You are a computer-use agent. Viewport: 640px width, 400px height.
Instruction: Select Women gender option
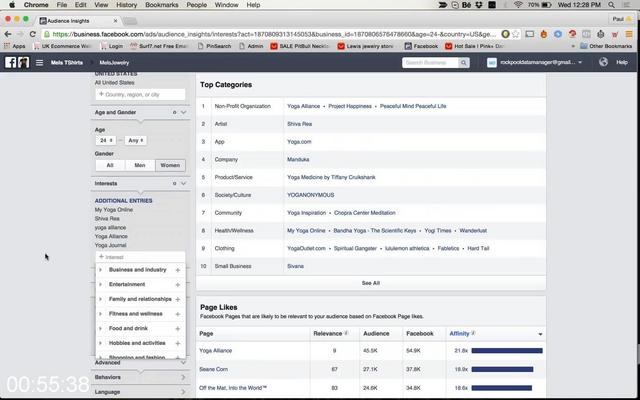click(170, 165)
